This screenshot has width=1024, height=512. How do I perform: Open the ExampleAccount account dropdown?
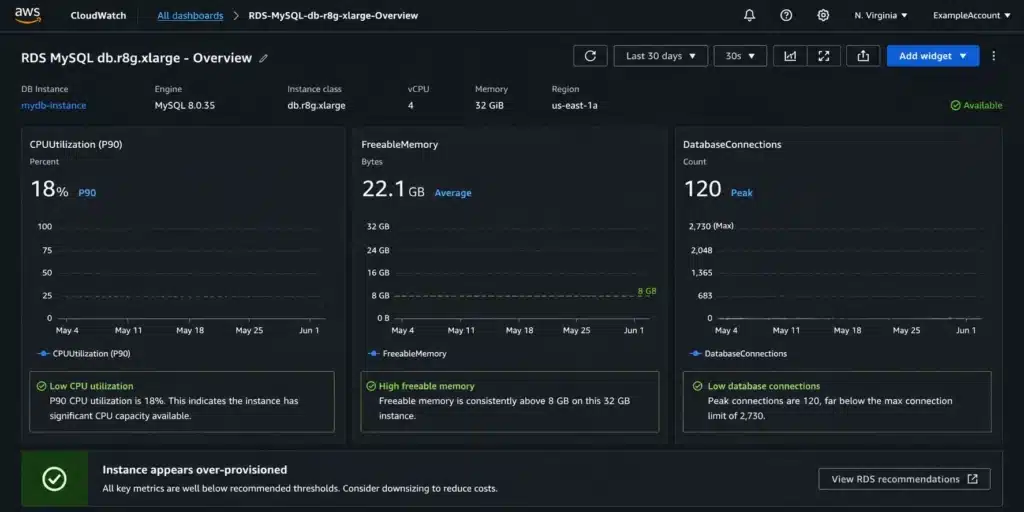pyautogui.click(x=971, y=15)
